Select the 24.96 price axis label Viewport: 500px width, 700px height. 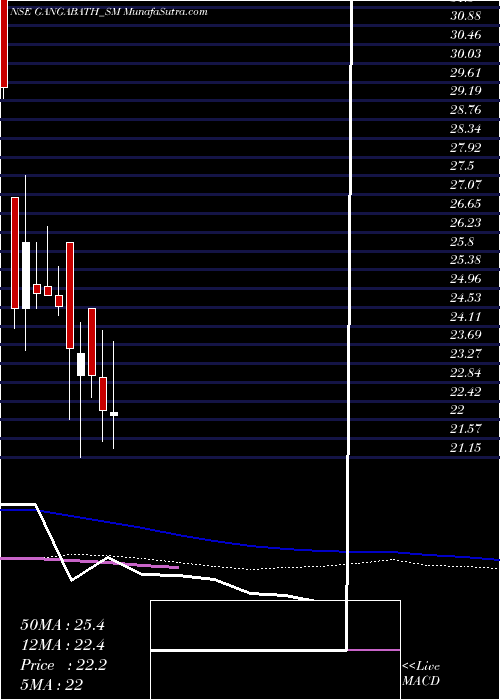(466, 279)
